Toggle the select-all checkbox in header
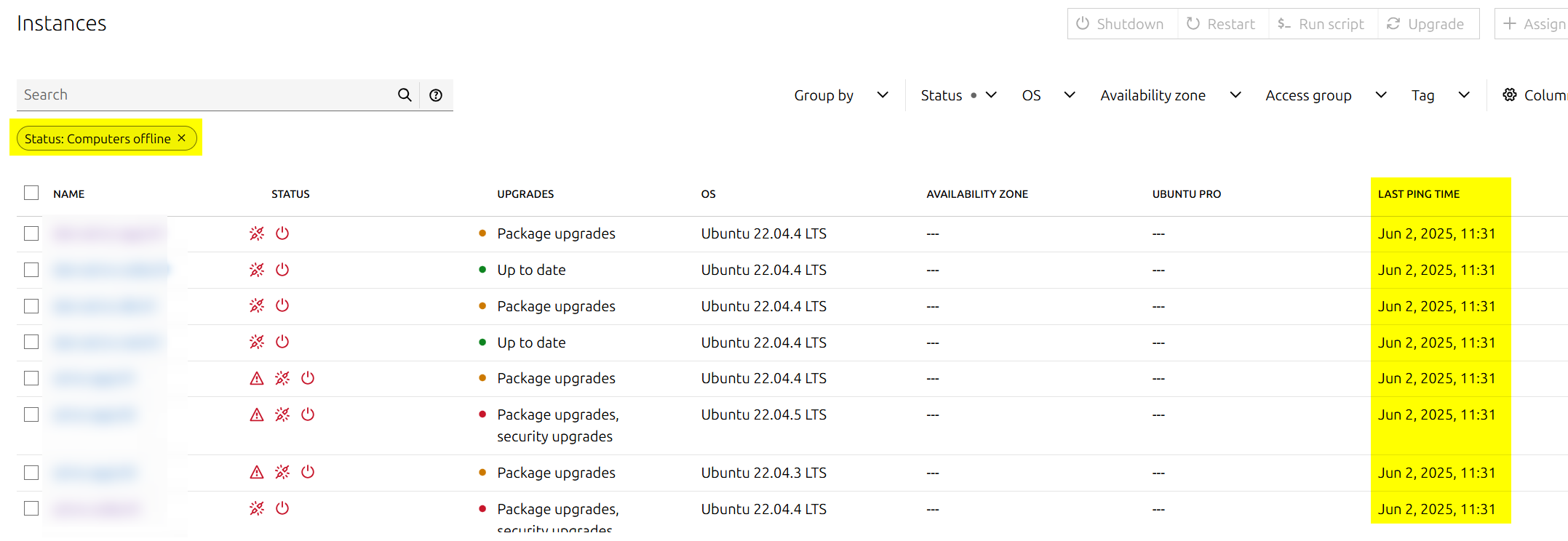Screen dimensions: 1568x541 coord(31,193)
